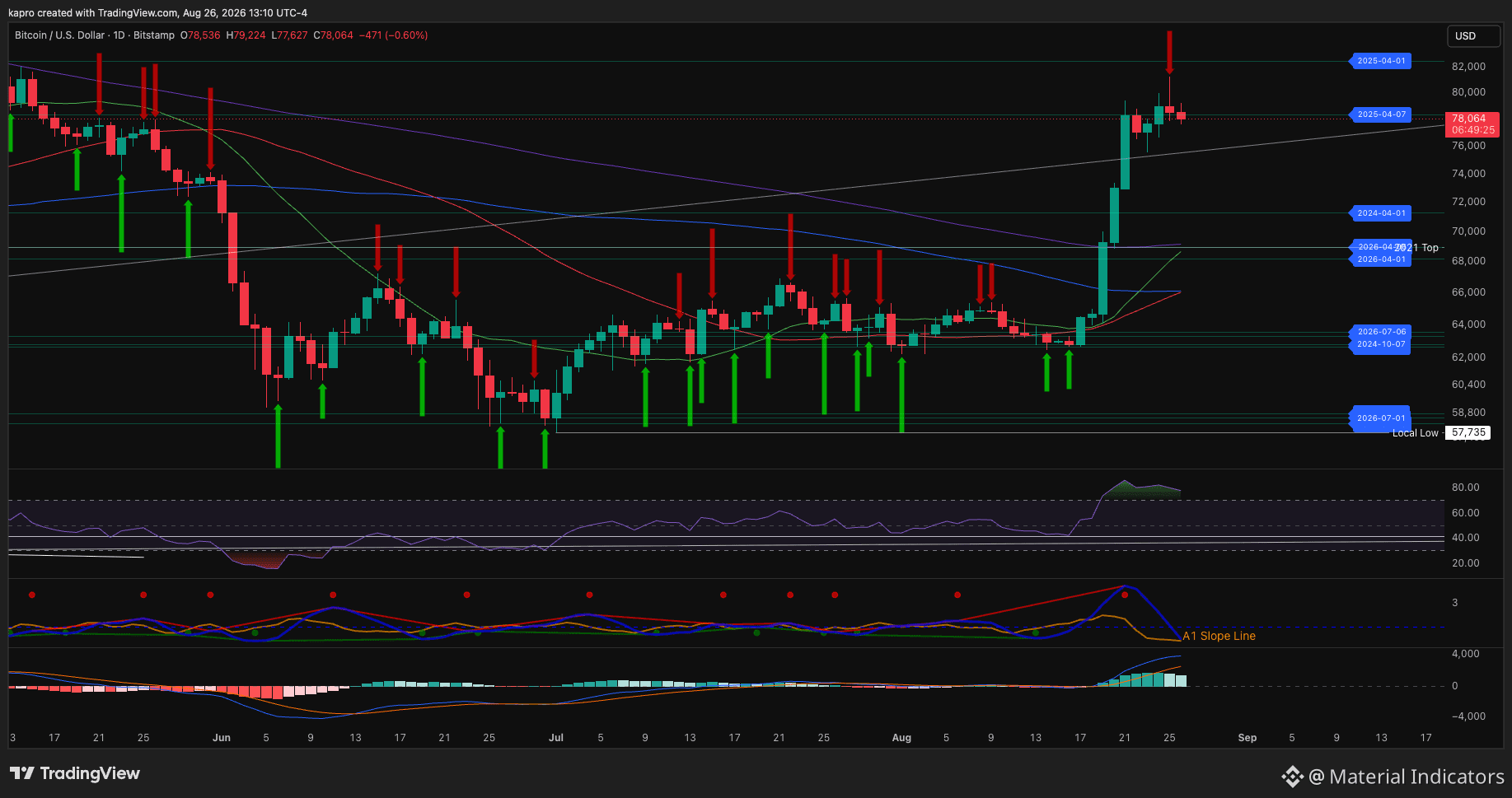This screenshot has width=1512, height=798.
Task: Click the 2021 Top line label
Action: point(1418,248)
